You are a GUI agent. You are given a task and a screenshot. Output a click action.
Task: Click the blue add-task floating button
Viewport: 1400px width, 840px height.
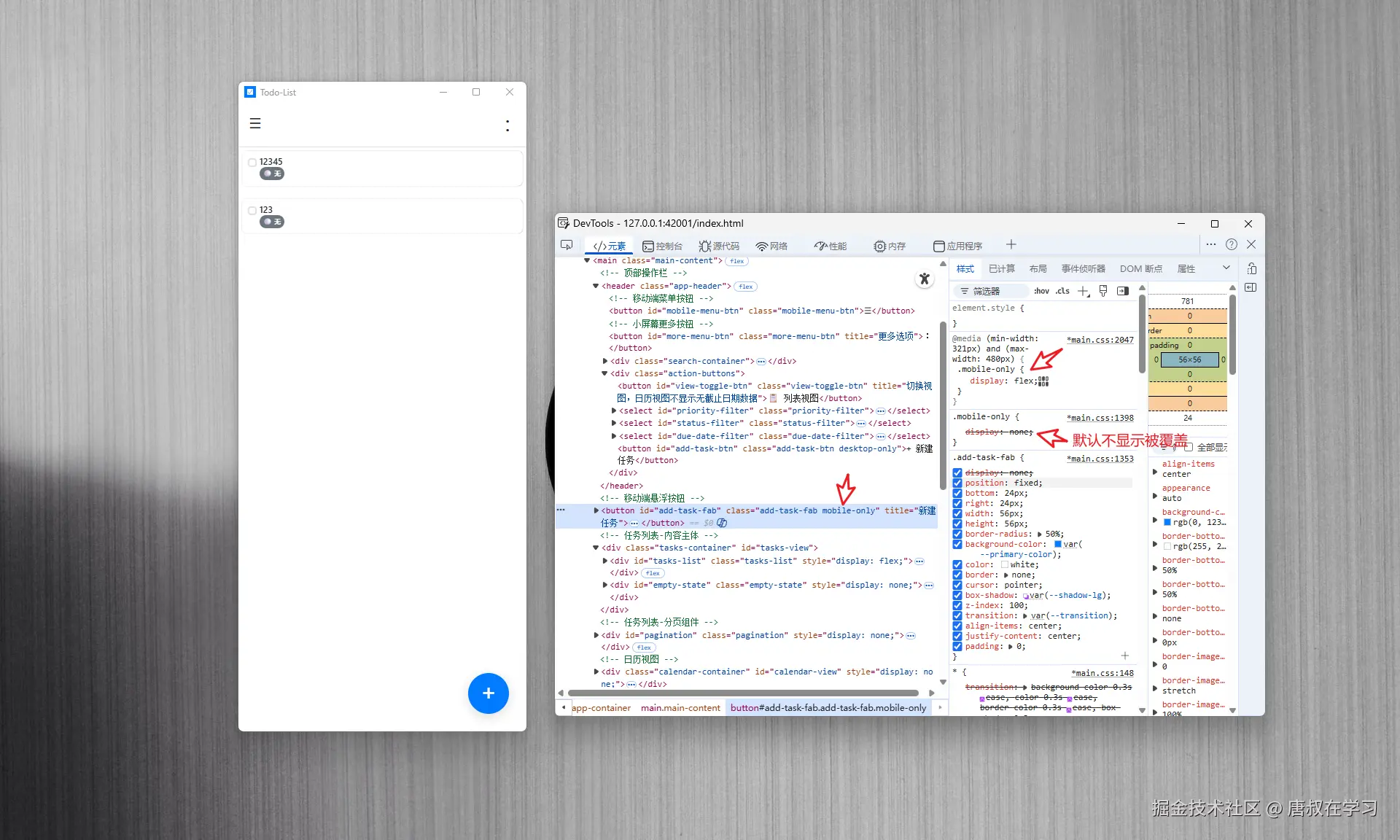(488, 693)
